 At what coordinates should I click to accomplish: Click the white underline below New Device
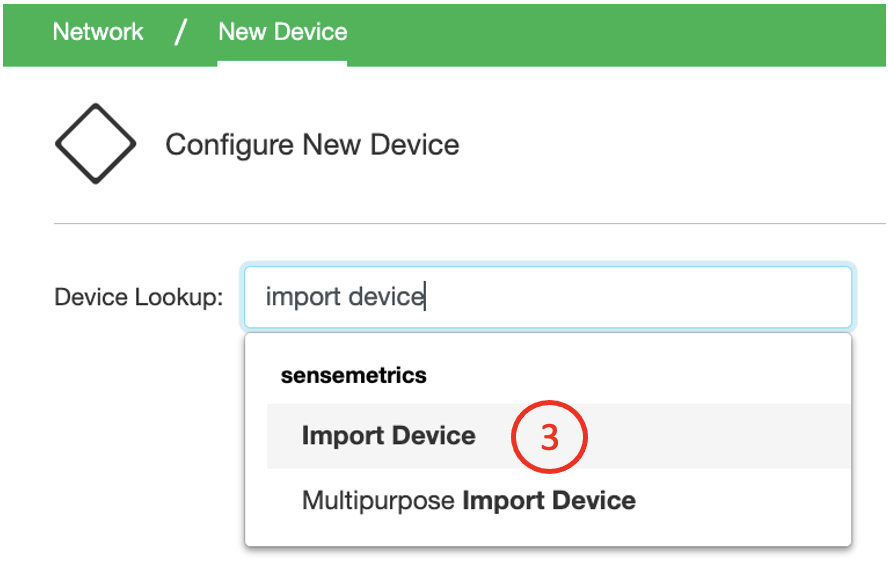282,63
